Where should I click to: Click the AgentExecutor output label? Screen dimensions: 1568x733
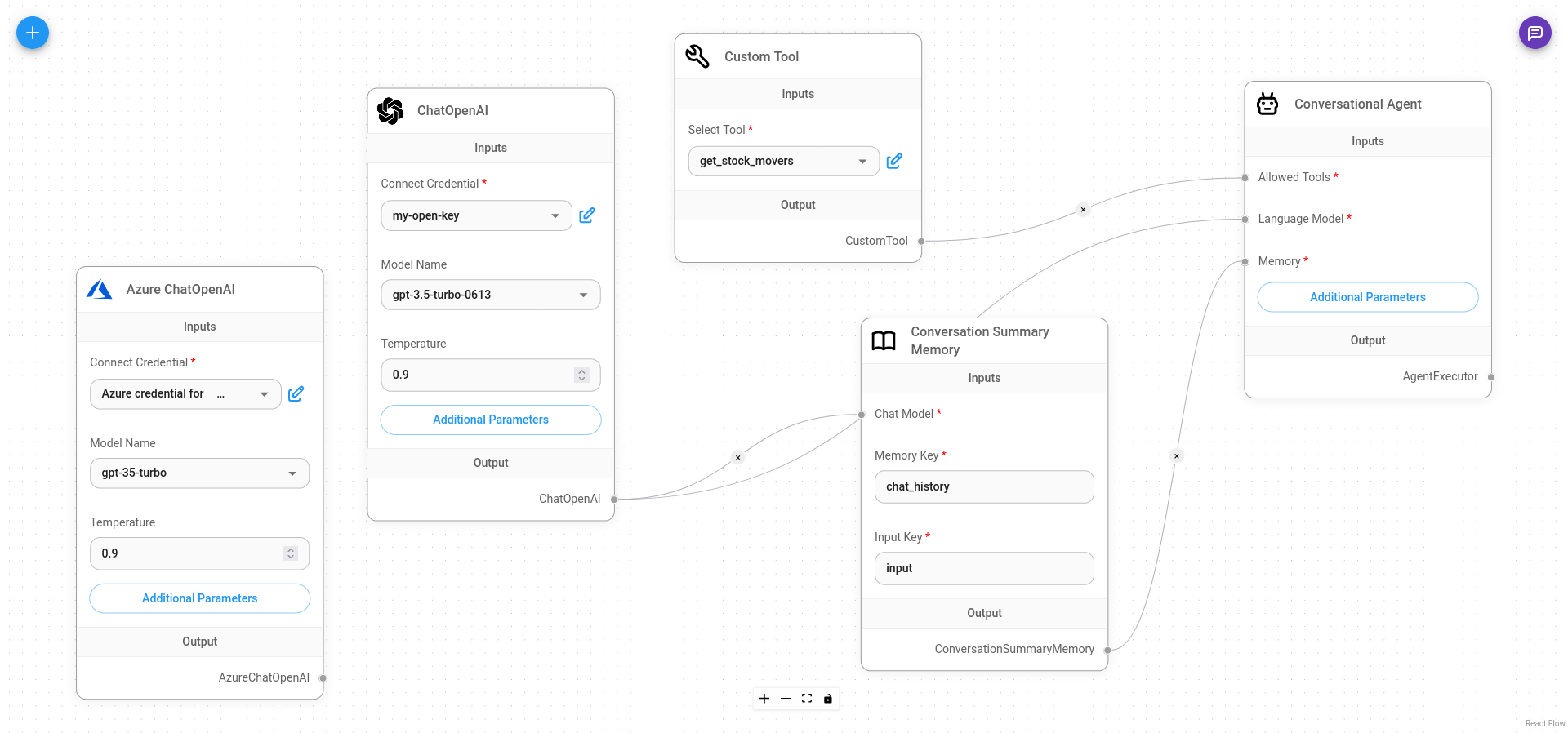[1440, 376]
